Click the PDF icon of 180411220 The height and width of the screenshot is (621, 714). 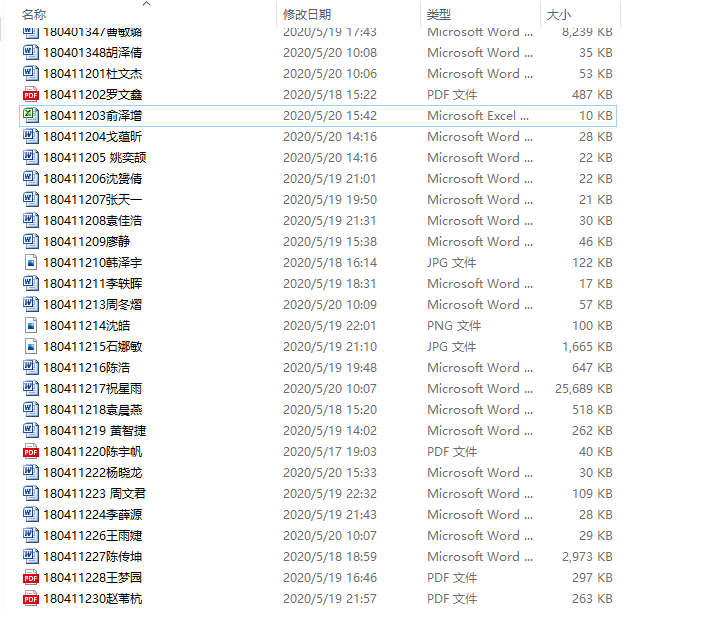[x=30, y=452]
